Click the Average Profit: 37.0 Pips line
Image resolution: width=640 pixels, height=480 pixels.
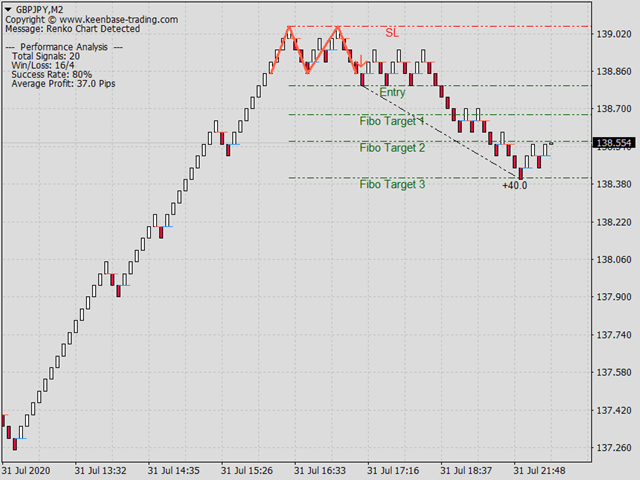coord(63,84)
